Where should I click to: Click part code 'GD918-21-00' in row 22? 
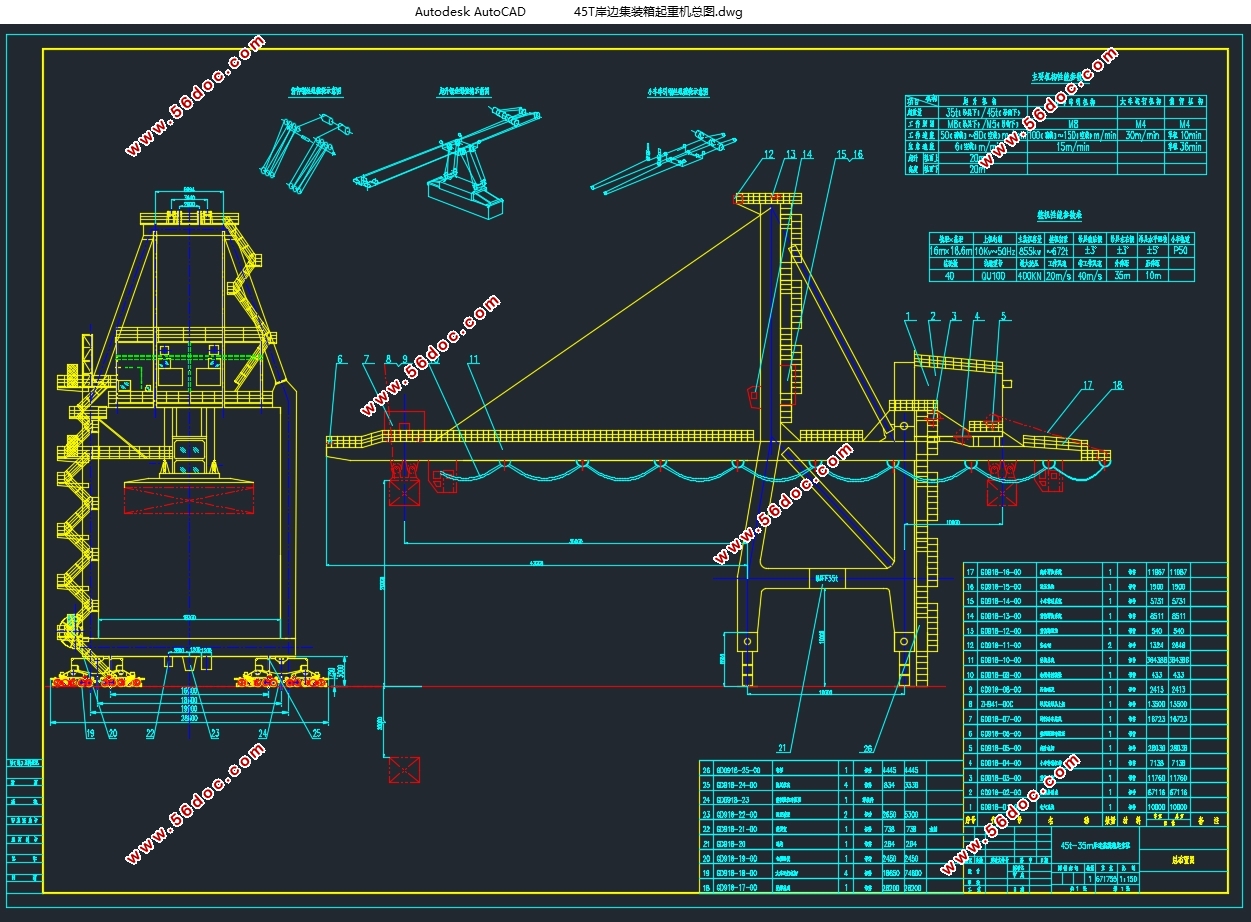click(x=738, y=829)
